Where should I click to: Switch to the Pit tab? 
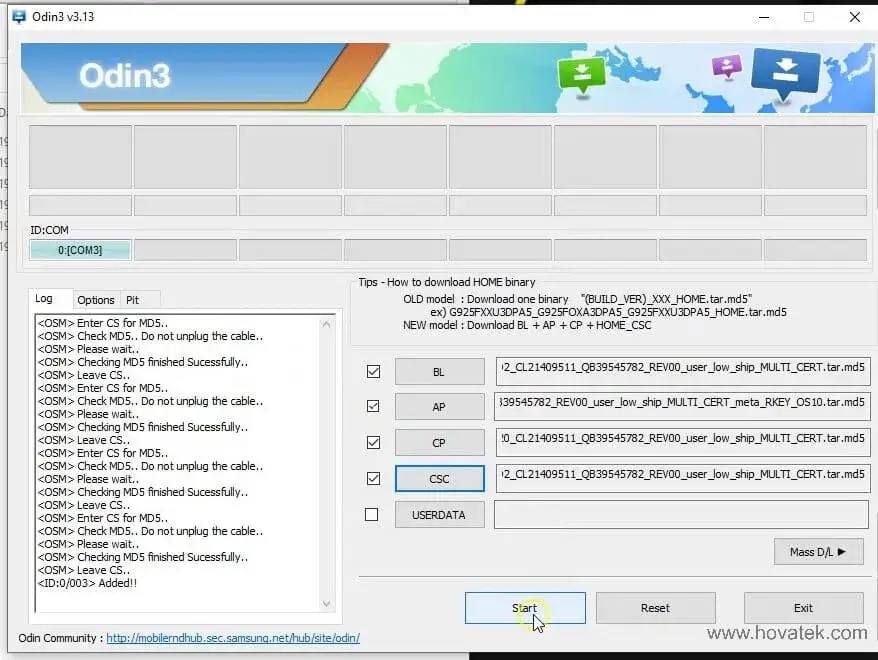tap(139, 299)
